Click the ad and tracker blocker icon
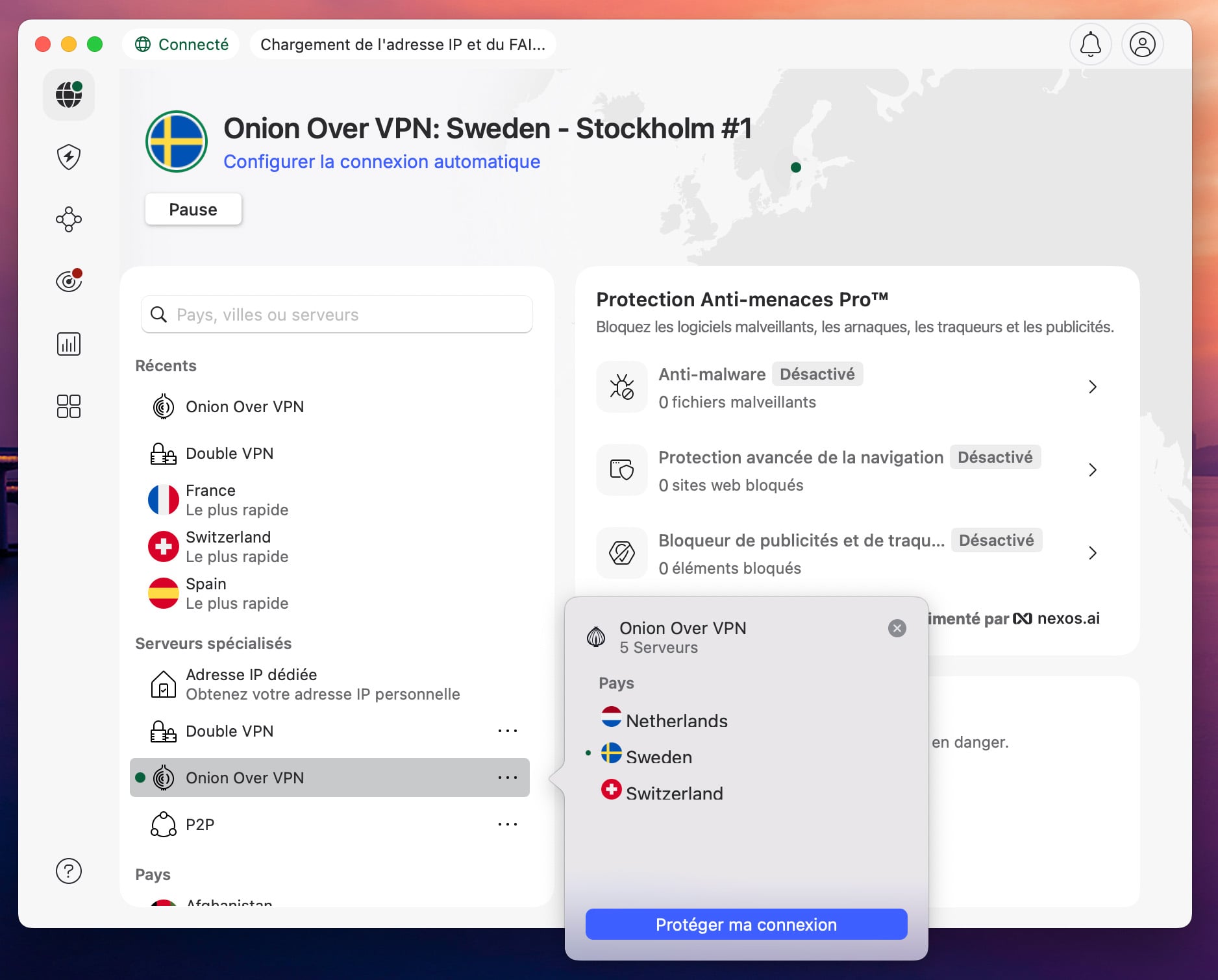1218x980 pixels. (622, 553)
